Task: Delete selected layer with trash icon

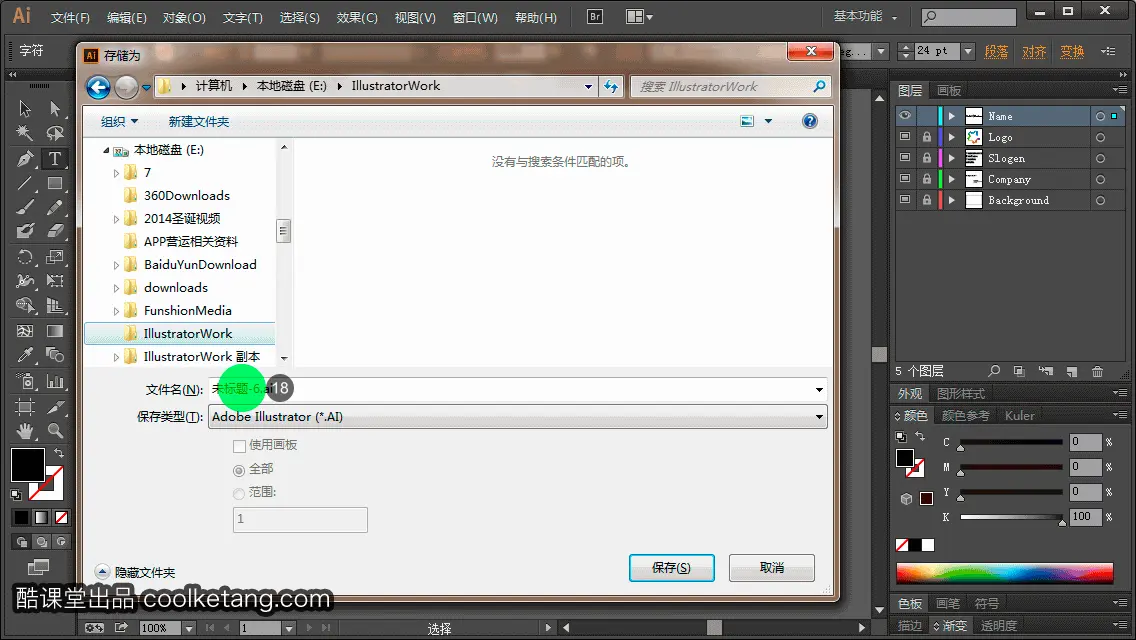Action: coord(1098,371)
